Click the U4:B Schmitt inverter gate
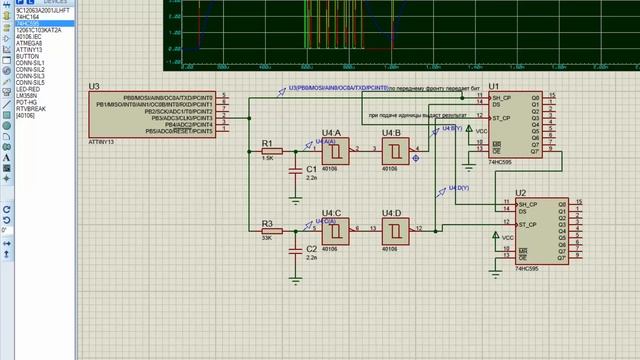This screenshot has width=640, height=360. 396,151
